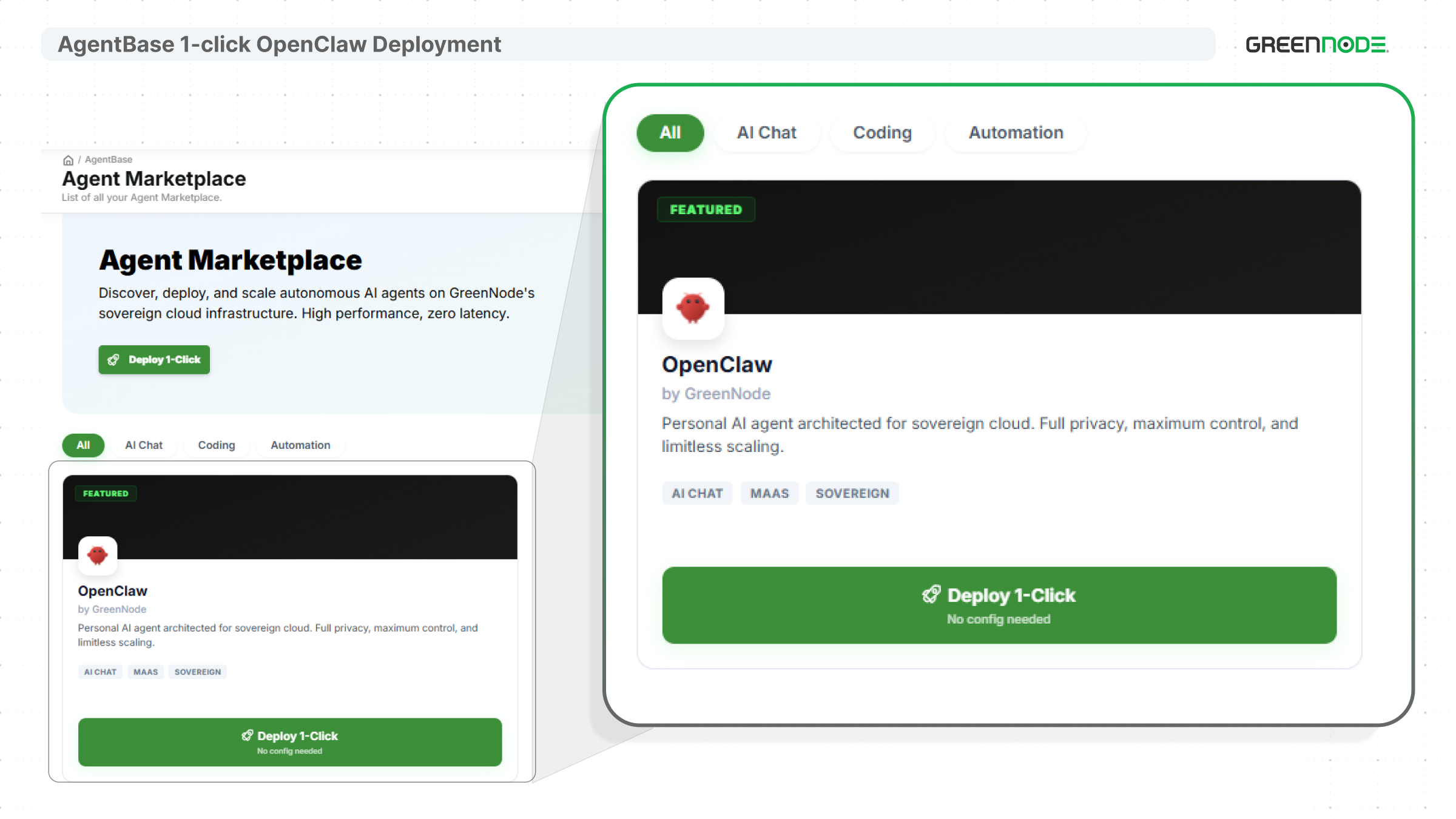
Task: Select the All filter in the small marketplace view
Action: (x=83, y=445)
